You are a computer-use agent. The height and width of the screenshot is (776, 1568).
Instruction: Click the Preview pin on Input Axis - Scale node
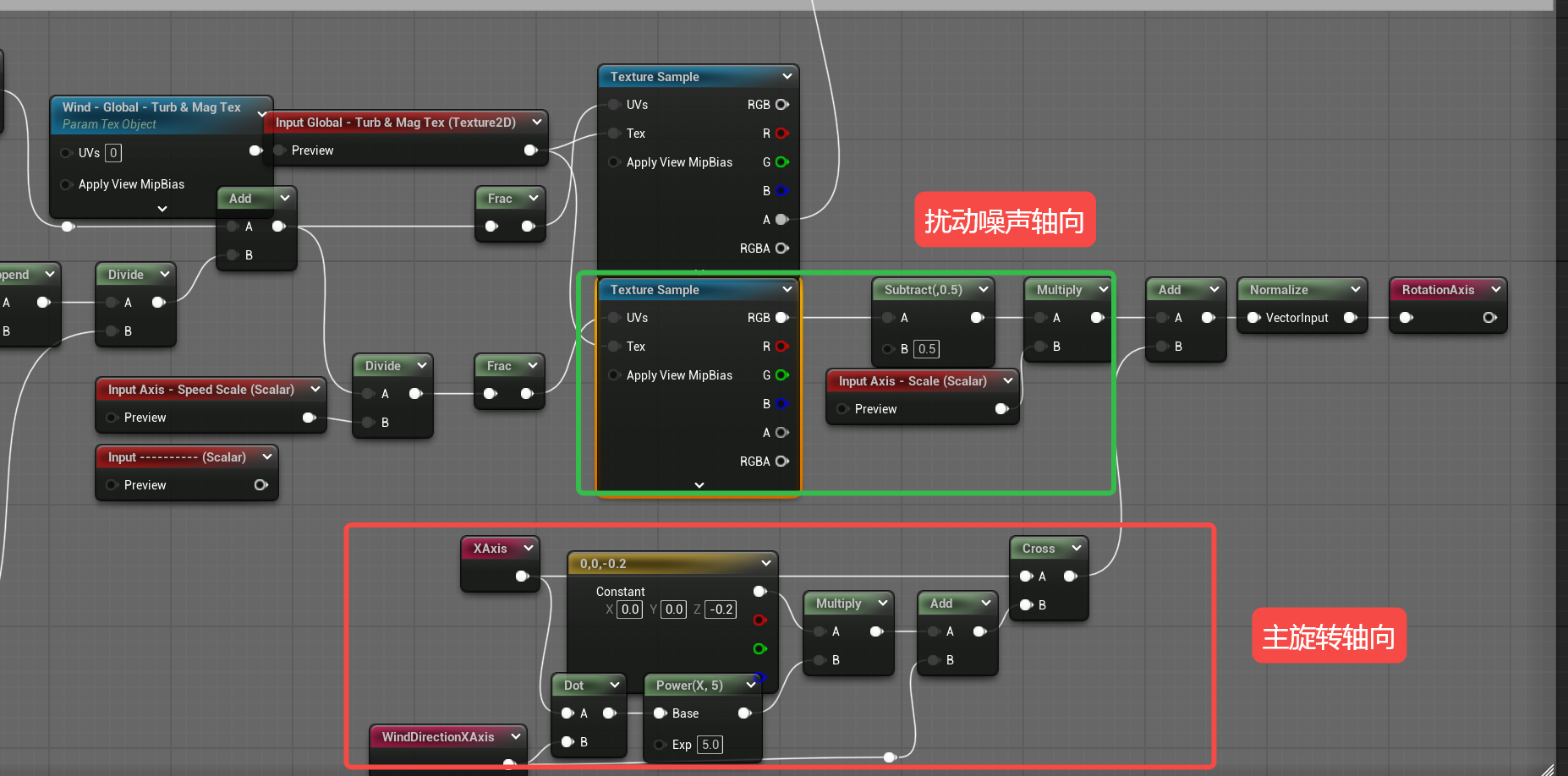click(x=842, y=409)
